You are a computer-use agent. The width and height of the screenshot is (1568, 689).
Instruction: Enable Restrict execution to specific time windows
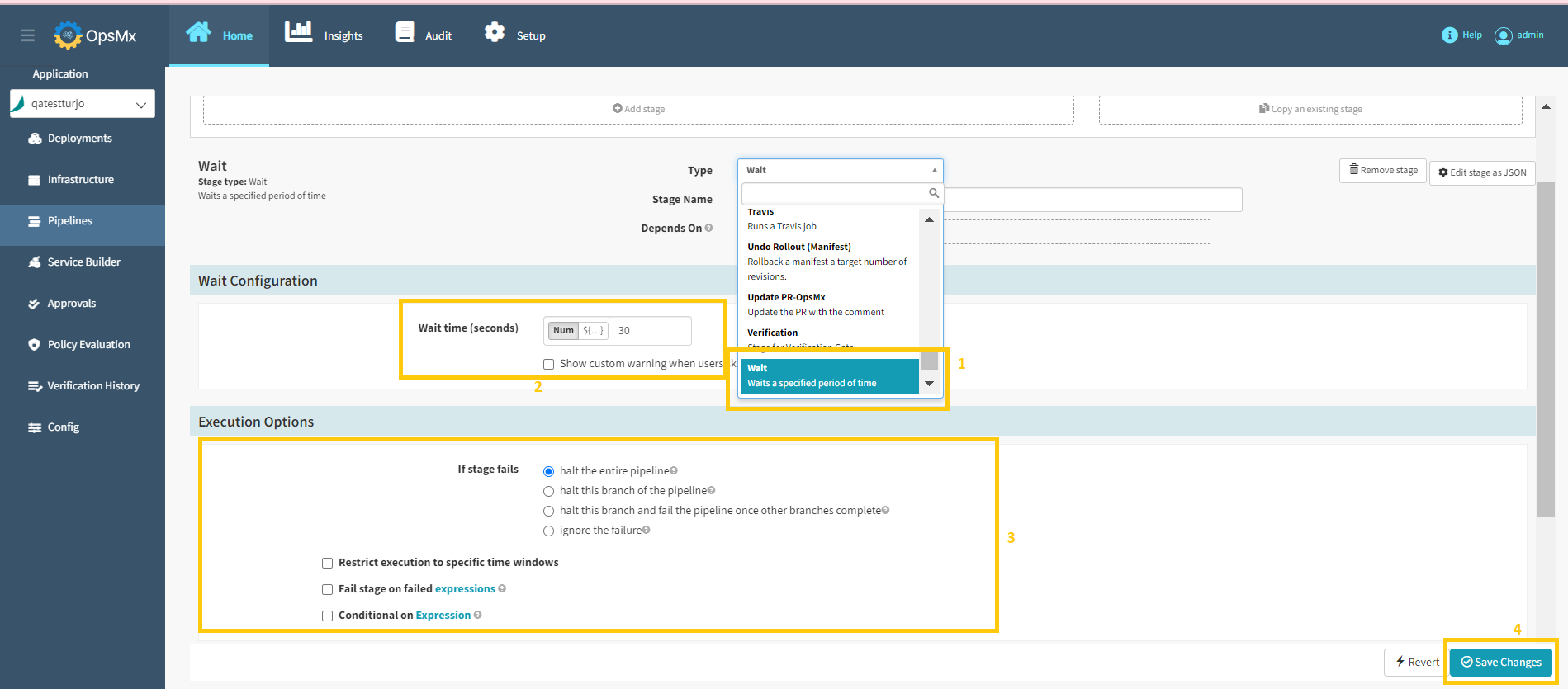coord(327,564)
